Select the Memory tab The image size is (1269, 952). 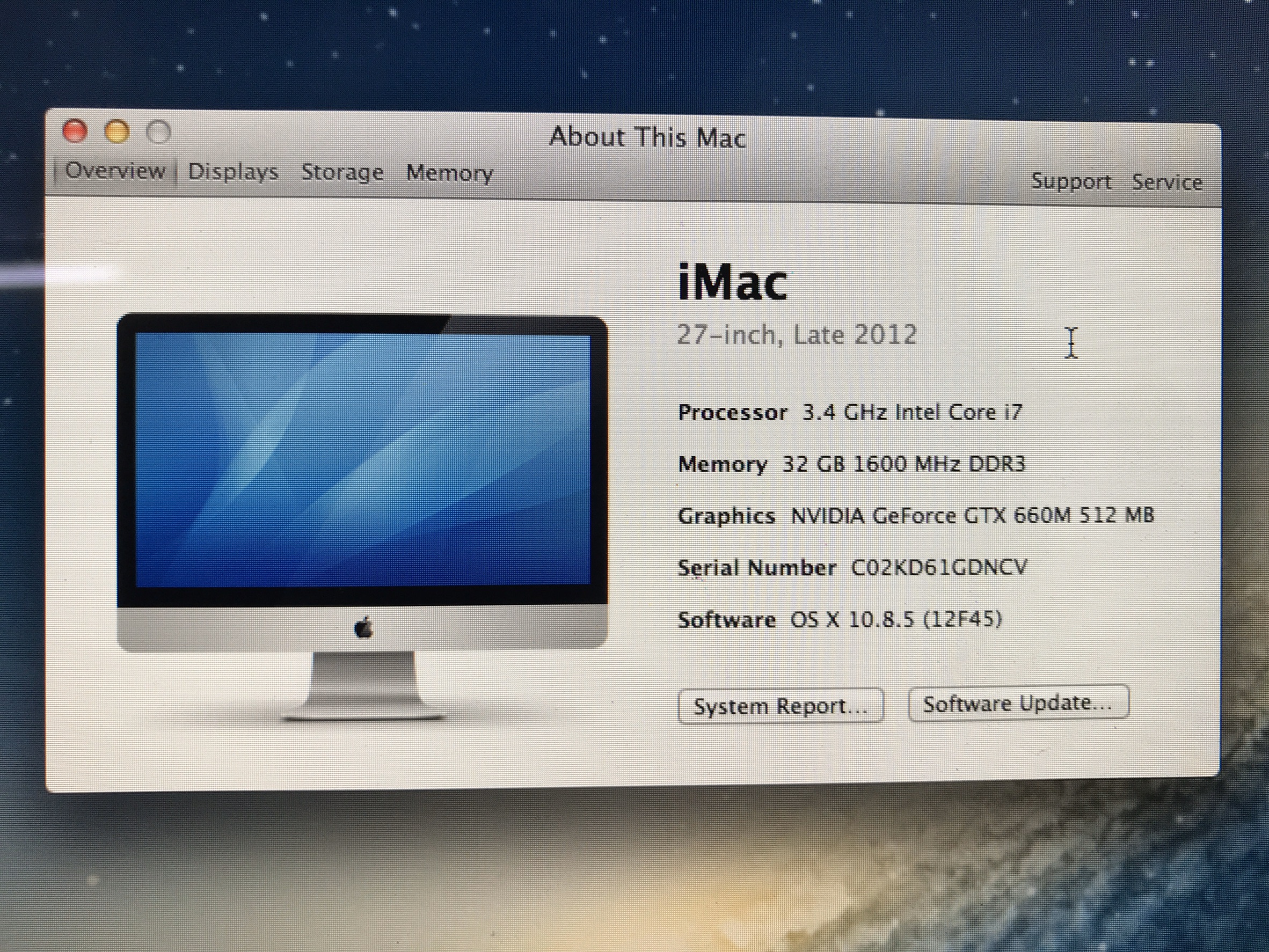pos(449,173)
